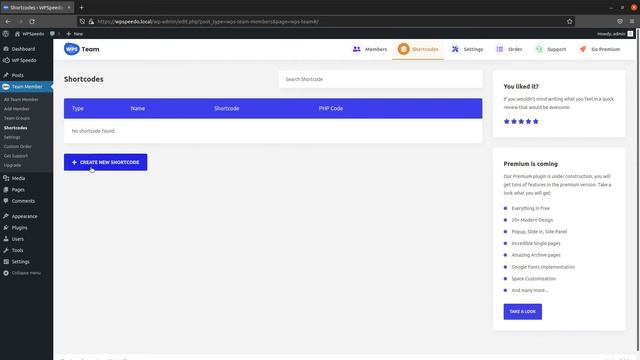Open Comments in the sidebar
640x360 pixels.
tap(23, 201)
